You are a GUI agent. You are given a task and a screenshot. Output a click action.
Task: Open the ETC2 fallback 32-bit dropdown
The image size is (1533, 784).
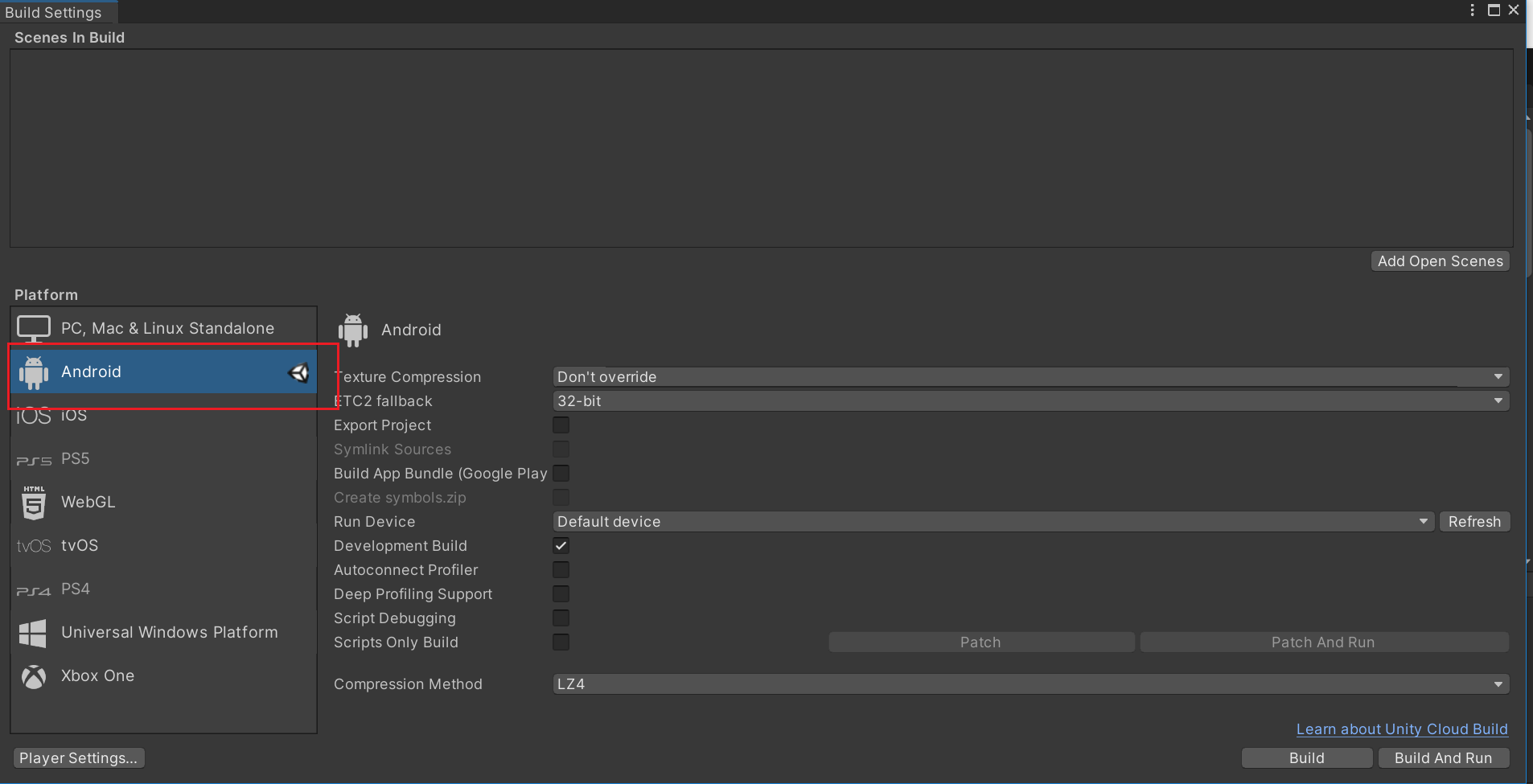click(x=1030, y=400)
